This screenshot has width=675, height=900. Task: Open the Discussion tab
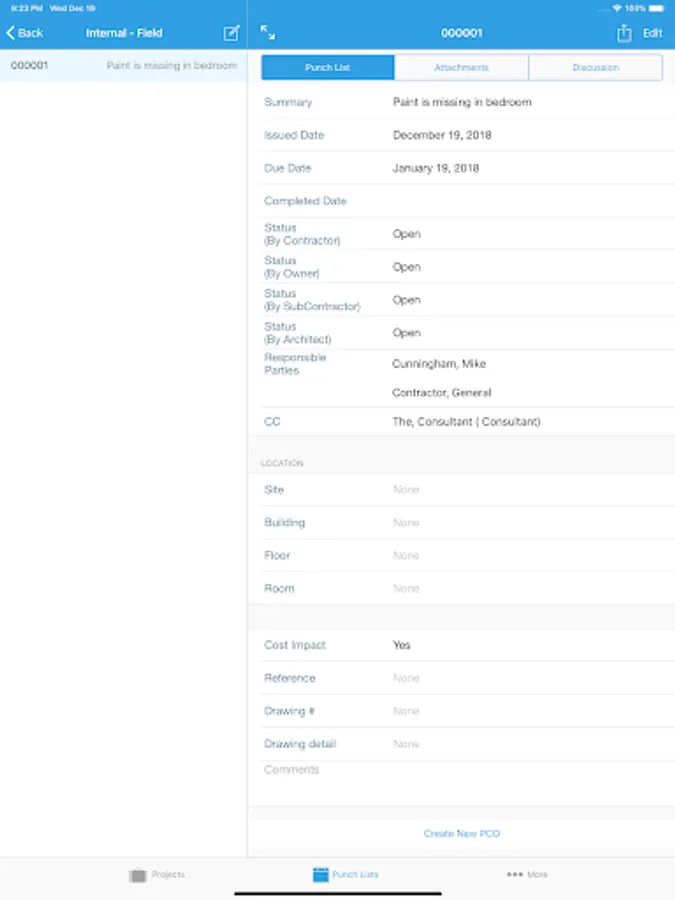coord(595,67)
